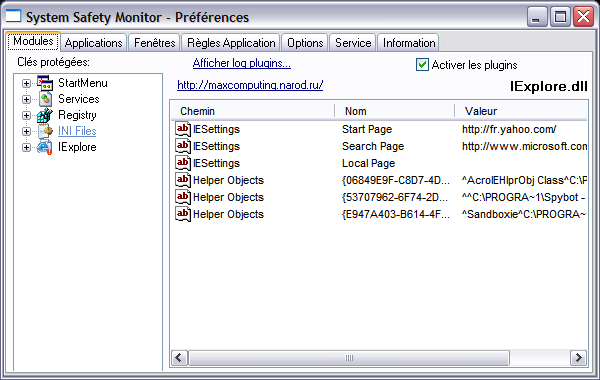Viewport: 600px width, 380px height.
Task: Click the Start Page entry's ab icon
Action: point(183,129)
